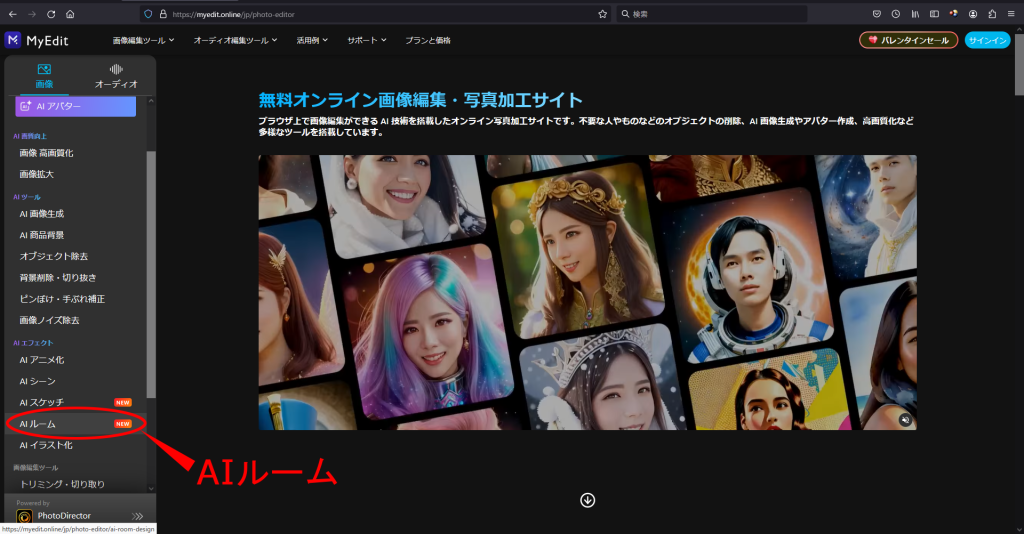
Task: Click the MyEdit logo in the header
Action: [37, 40]
